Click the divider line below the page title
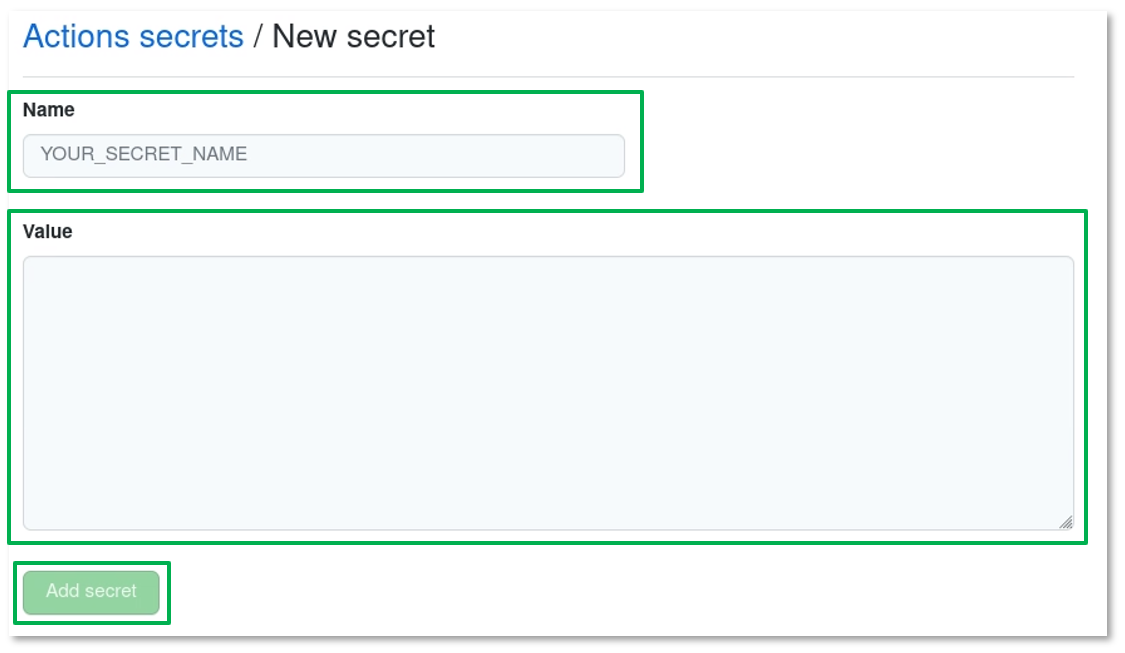 coord(548,77)
